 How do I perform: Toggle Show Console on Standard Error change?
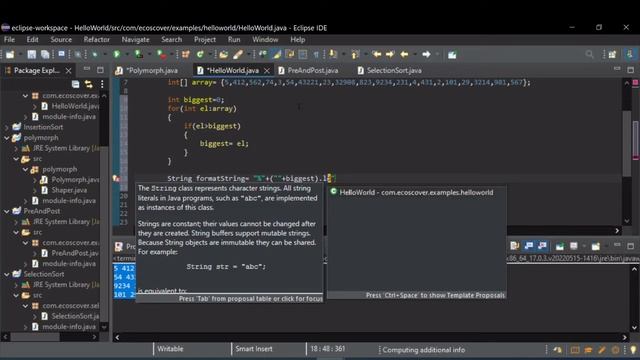(x=542, y=246)
